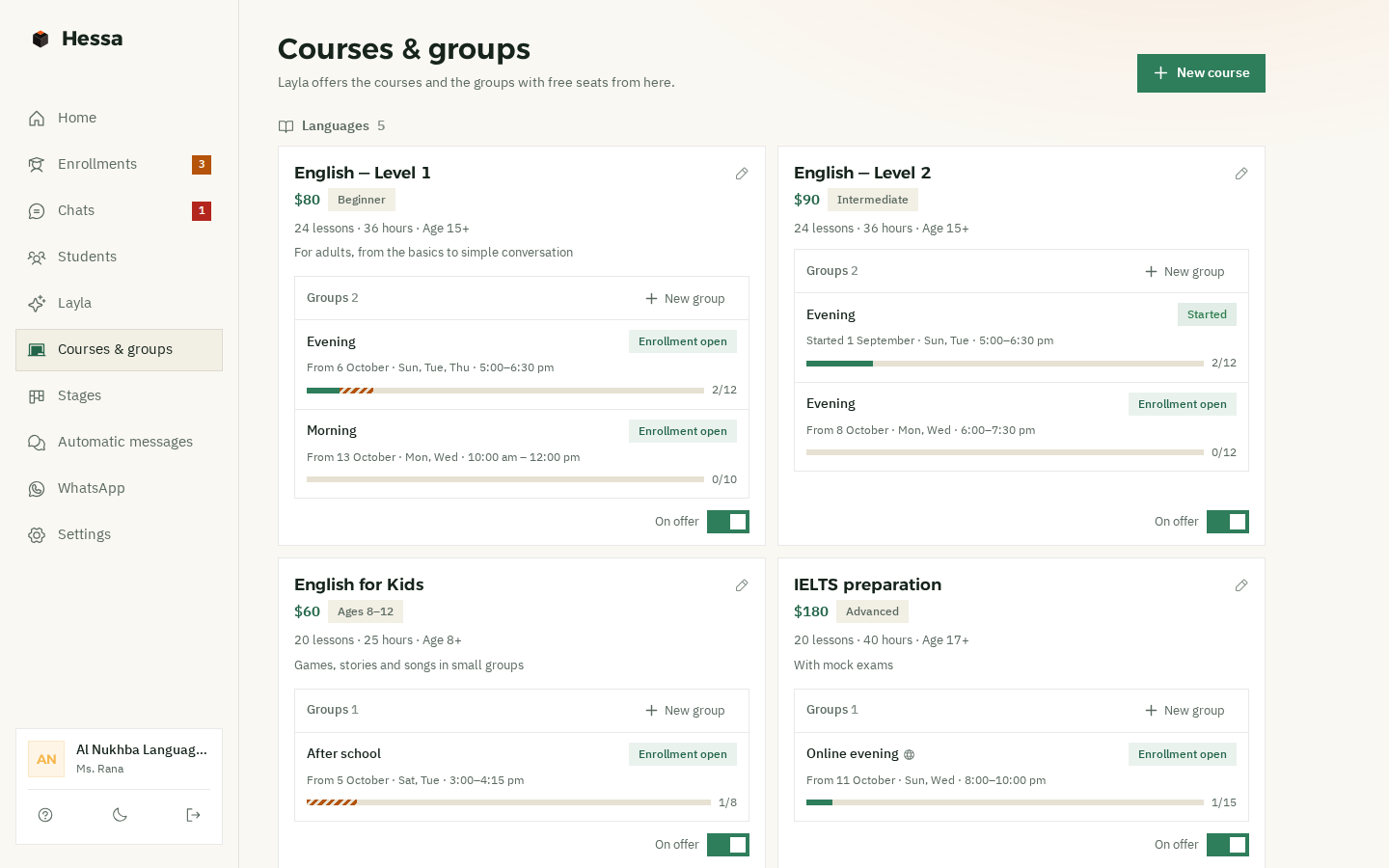Screen dimensions: 1389x868
Task: Add New group to English – Level 2
Action: [1185, 272]
